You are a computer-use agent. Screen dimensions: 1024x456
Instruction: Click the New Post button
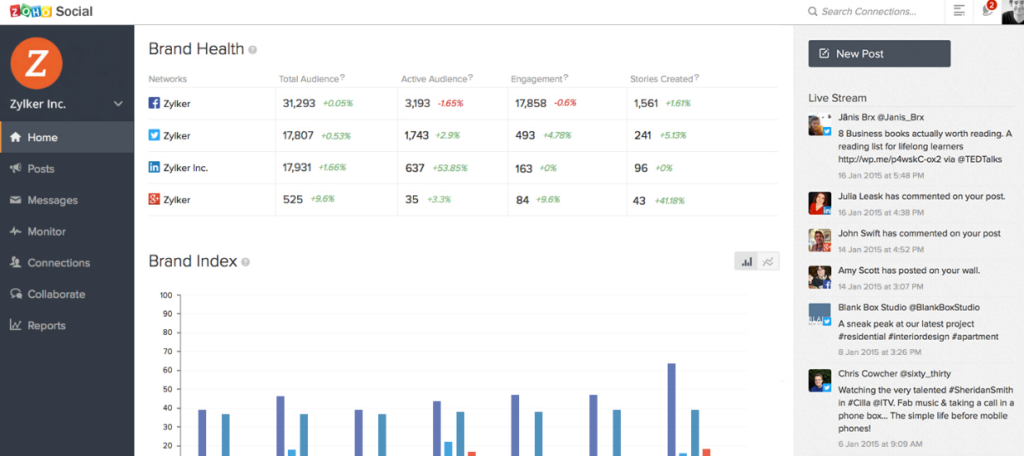coord(879,54)
